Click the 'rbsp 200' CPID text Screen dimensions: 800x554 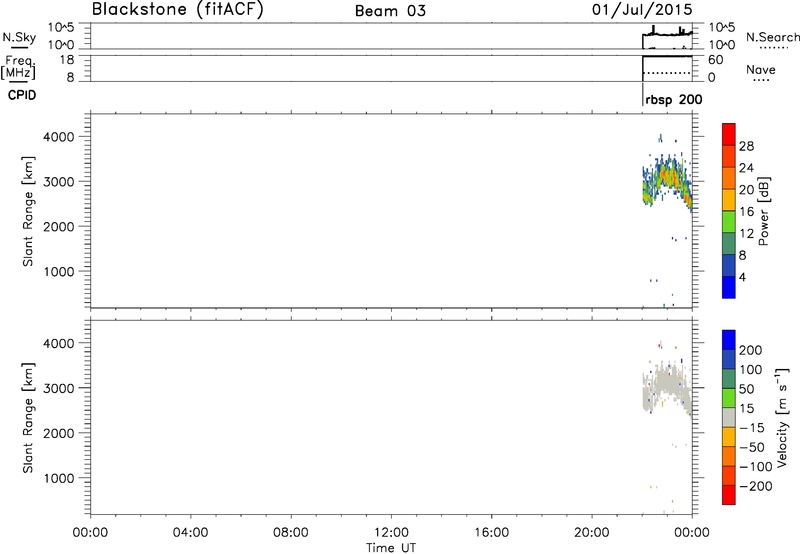673,99
